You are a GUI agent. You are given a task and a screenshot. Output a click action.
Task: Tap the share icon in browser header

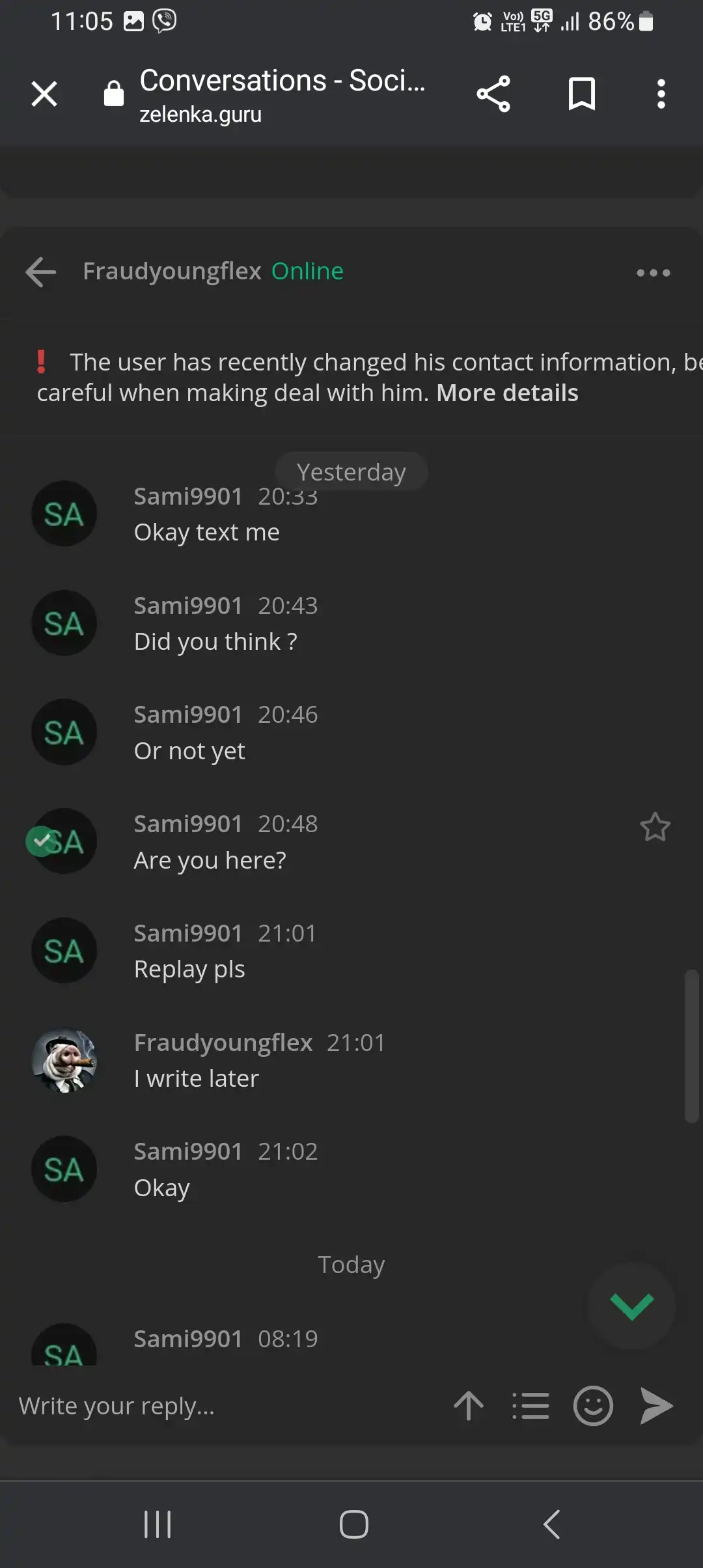[x=493, y=94]
